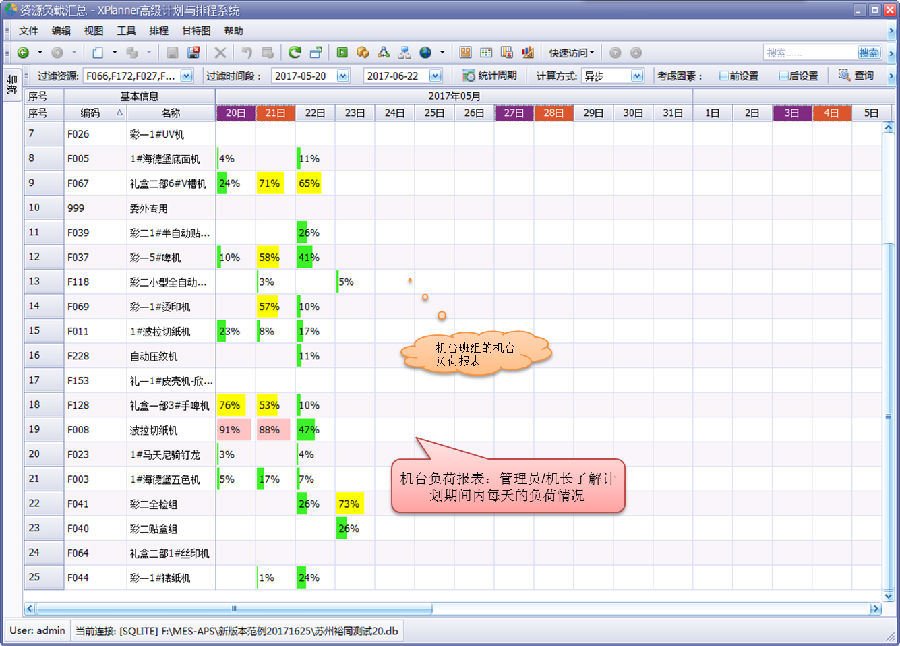The image size is (900, 646).
Task: Click the orange boxes icon in toolbar
Action: point(363,52)
